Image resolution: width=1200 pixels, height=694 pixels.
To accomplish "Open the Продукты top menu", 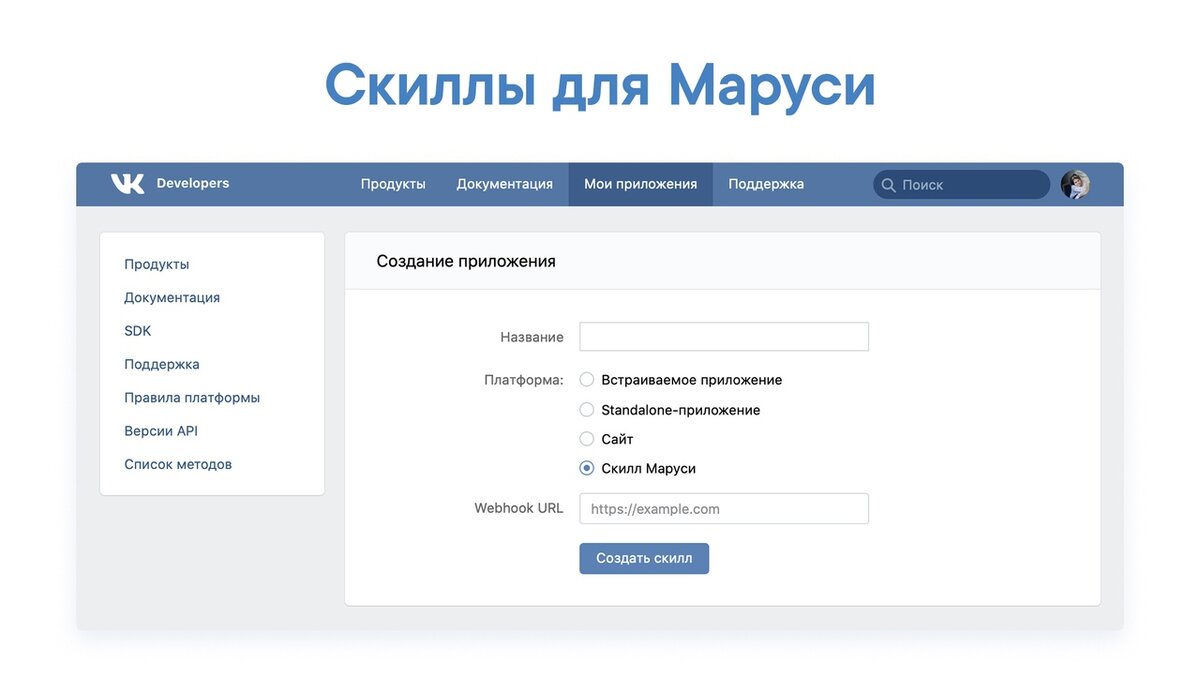I will click(393, 184).
